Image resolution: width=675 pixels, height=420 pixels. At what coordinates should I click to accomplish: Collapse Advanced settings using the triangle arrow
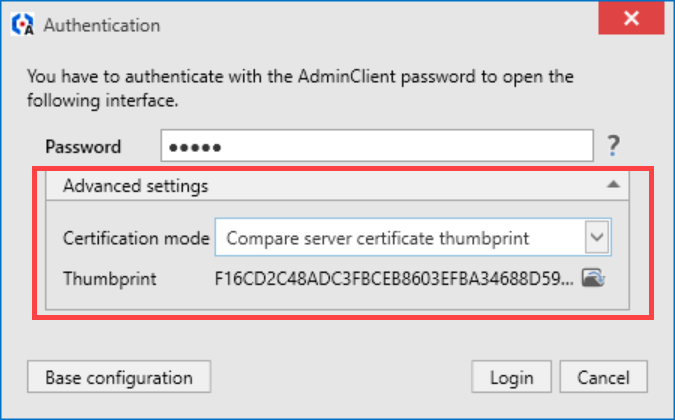[613, 185]
